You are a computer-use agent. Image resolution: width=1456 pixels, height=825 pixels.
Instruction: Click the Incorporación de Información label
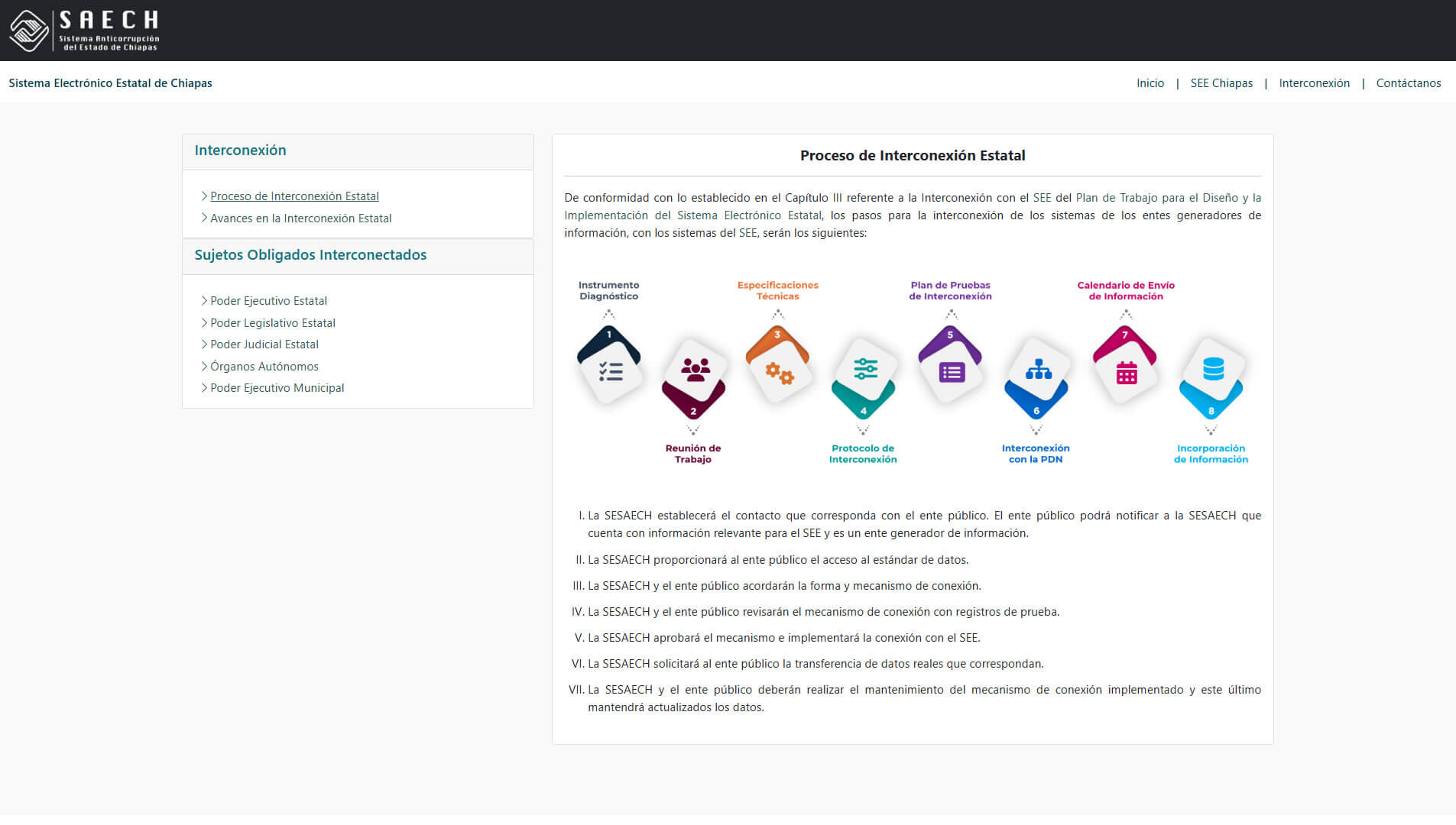tap(1211, 454)
